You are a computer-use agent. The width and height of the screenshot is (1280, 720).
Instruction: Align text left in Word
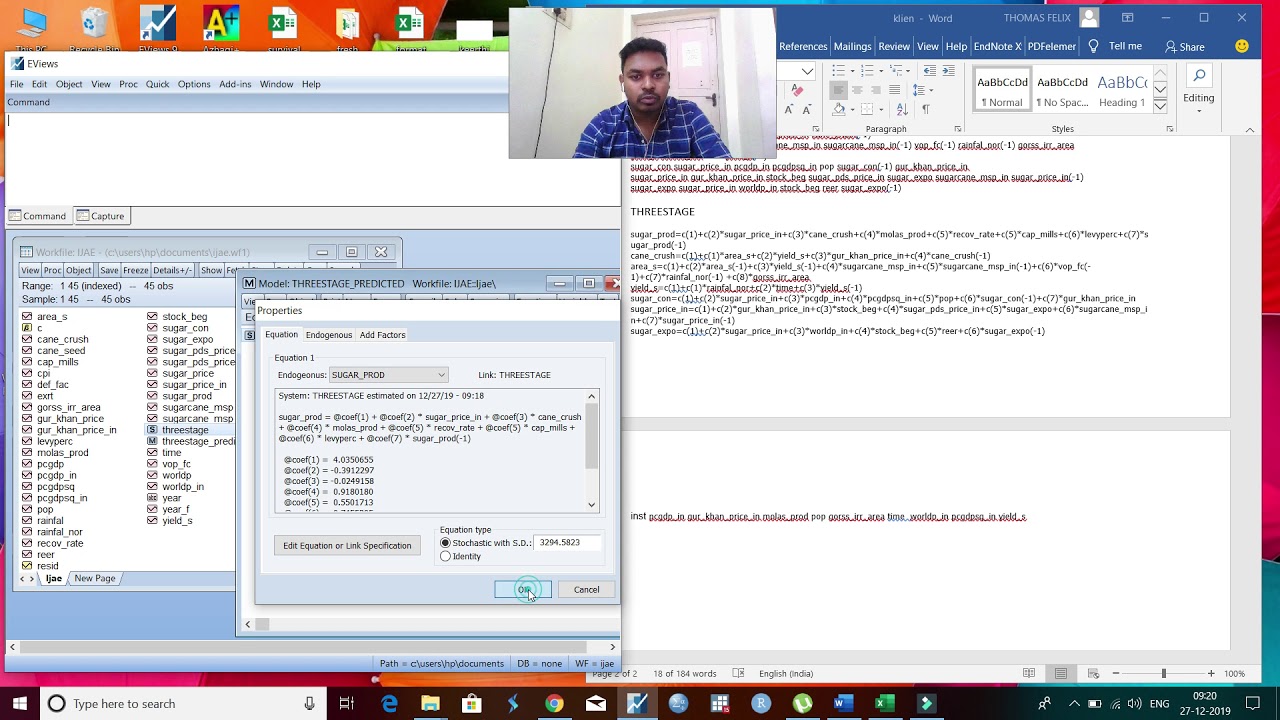[838, 90]
